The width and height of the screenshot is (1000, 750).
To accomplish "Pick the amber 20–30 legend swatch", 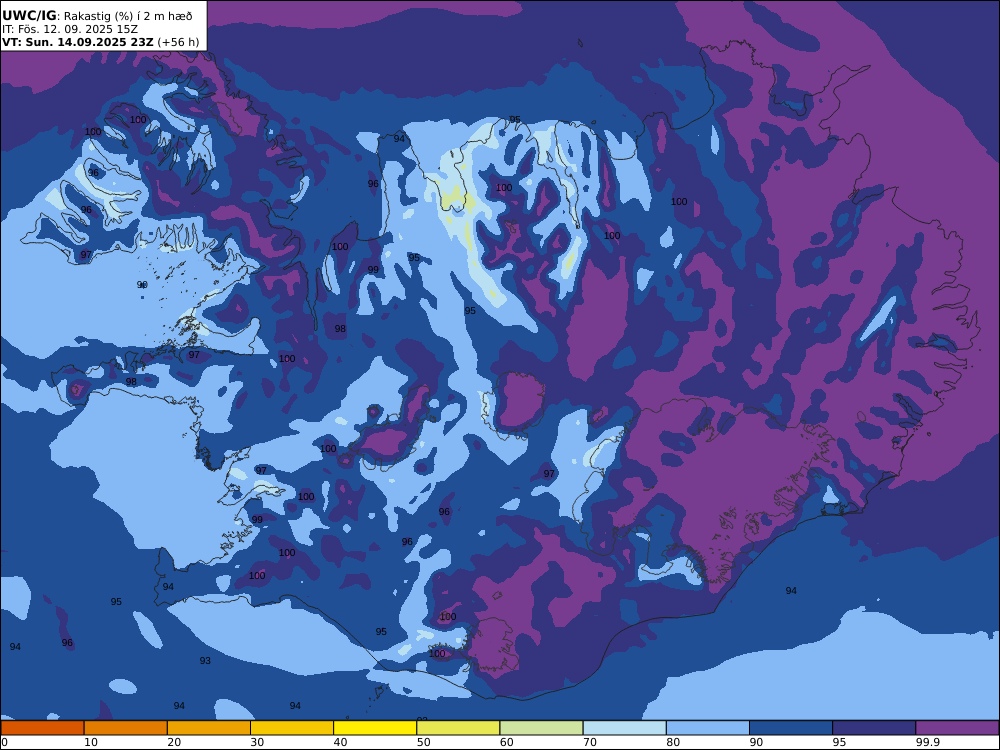I will [x=209, y=728].
